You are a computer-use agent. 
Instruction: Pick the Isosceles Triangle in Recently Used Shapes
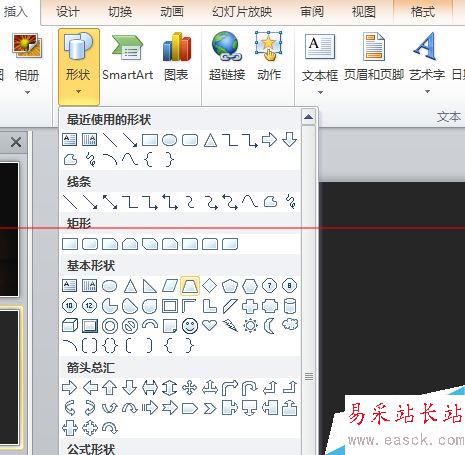[210, 140]
